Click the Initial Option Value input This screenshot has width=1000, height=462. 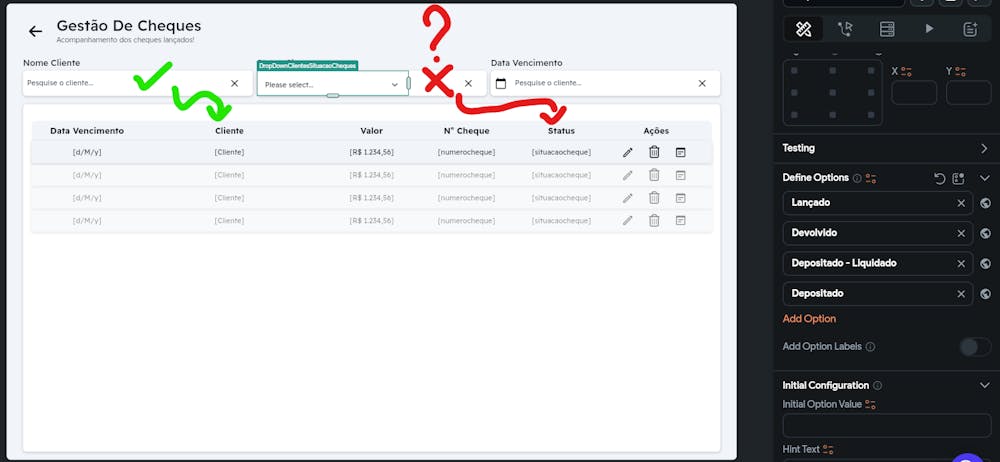(886, 426)
